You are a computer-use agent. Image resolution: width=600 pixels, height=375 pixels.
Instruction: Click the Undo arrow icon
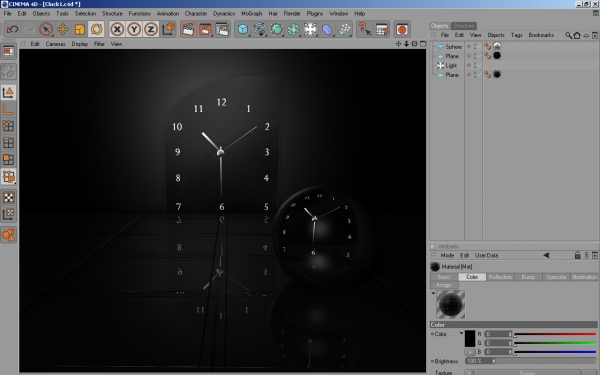(x=12, y=29)
